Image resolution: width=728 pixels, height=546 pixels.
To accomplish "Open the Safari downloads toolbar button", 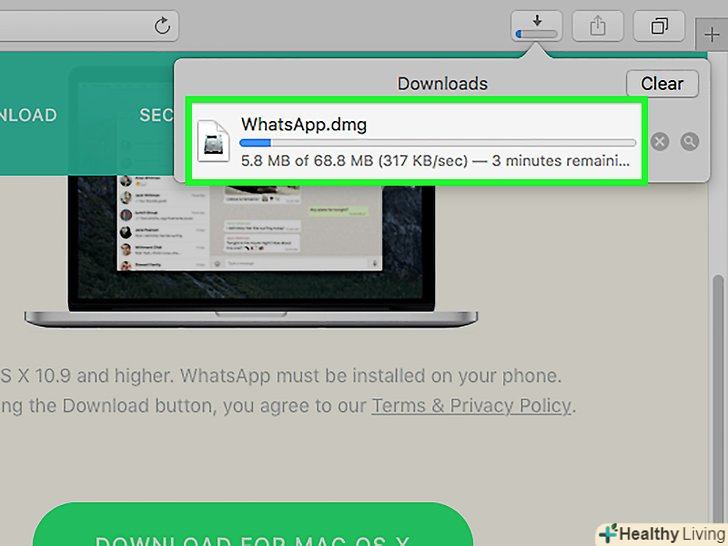I will coord(537,26).
